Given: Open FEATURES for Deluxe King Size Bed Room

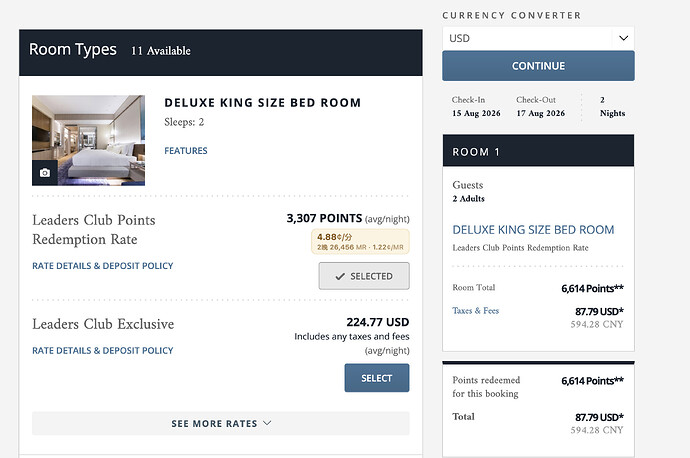Looking at the screenshot, I should point(186,150).
